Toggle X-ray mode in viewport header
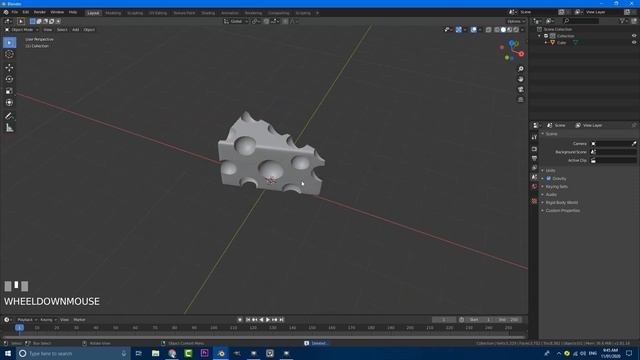 point(489,30)
